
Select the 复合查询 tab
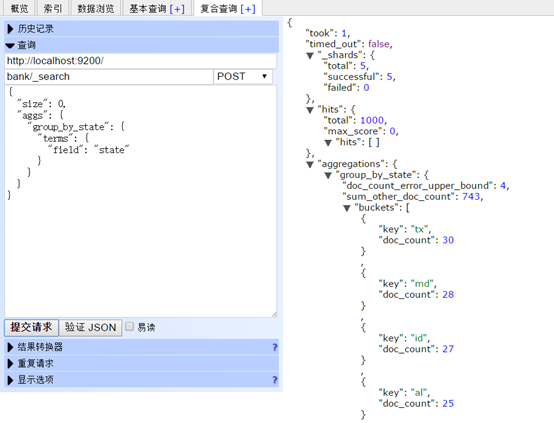[218, 8]
